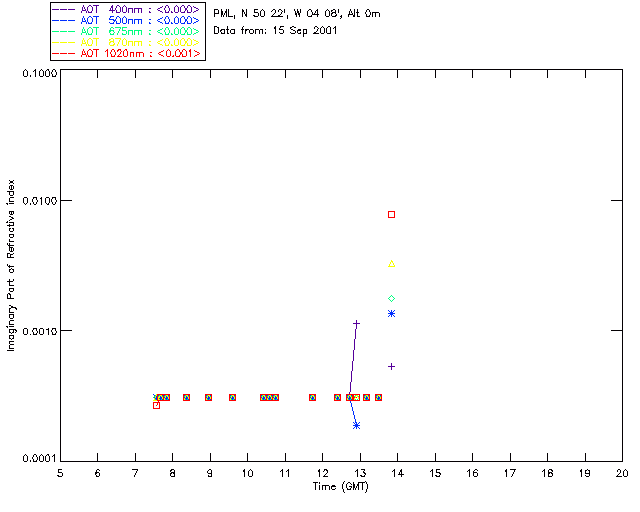This screenshot has height=512, width=640.
Task: Select the PML station location text
Action: (297, 13)
